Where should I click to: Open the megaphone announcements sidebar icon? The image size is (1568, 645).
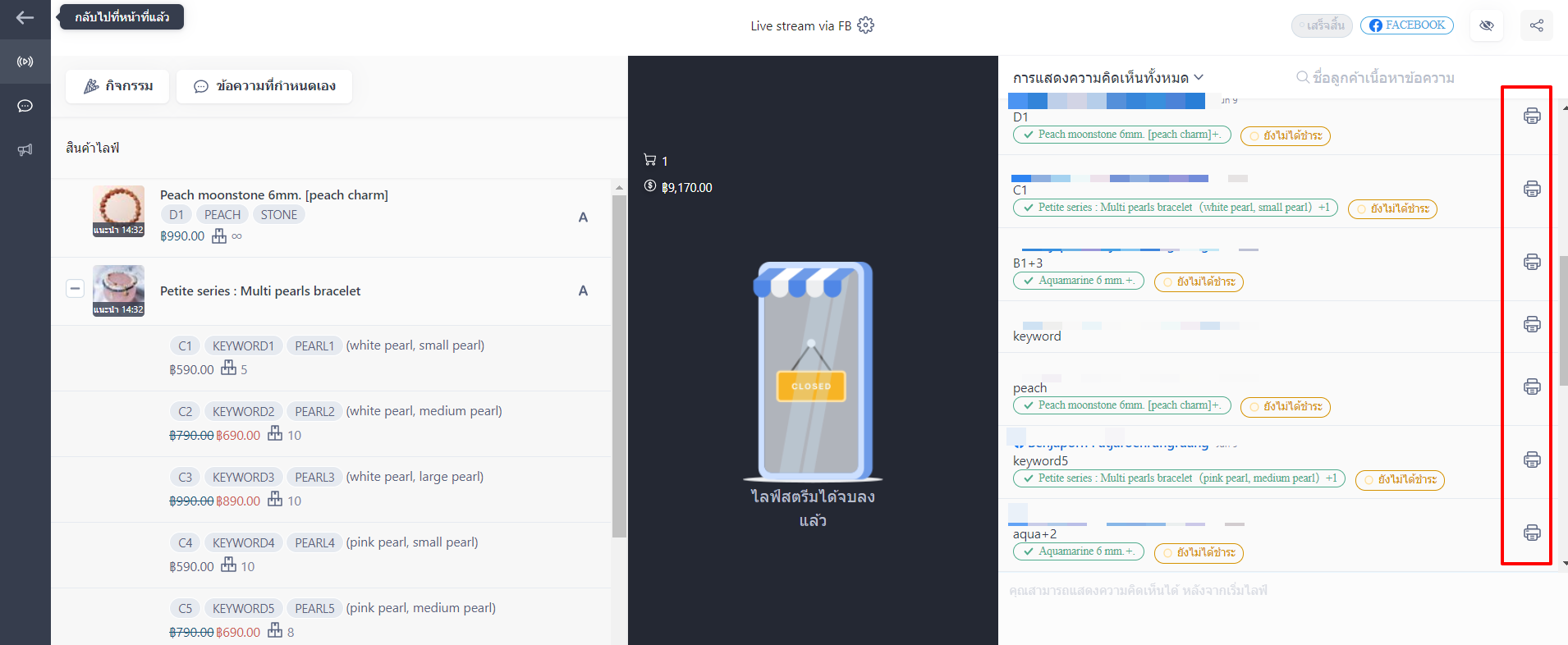pos(25,149)
